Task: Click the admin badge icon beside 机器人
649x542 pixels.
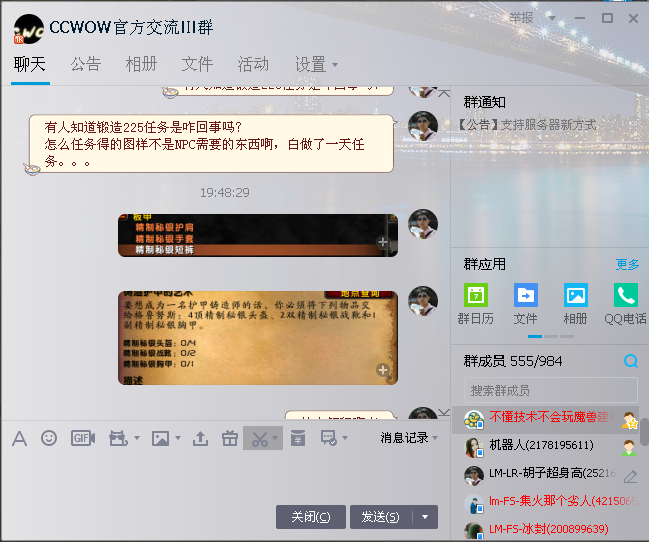Action: coord(629,448)
